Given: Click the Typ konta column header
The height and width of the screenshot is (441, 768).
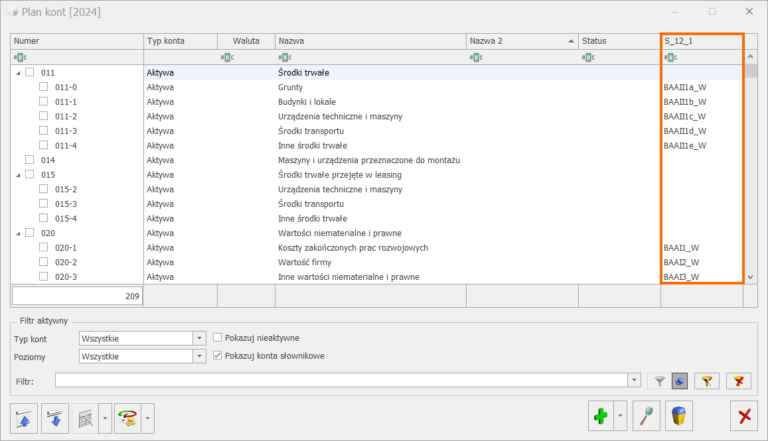Looking at the screenshot, I should click(180, 41).
